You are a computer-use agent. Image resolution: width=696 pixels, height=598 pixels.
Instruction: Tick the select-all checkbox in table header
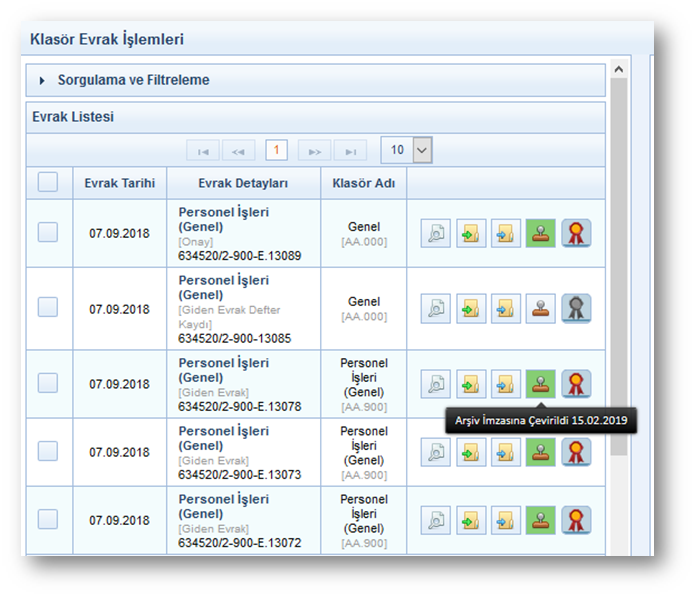(x=48, y=182)
